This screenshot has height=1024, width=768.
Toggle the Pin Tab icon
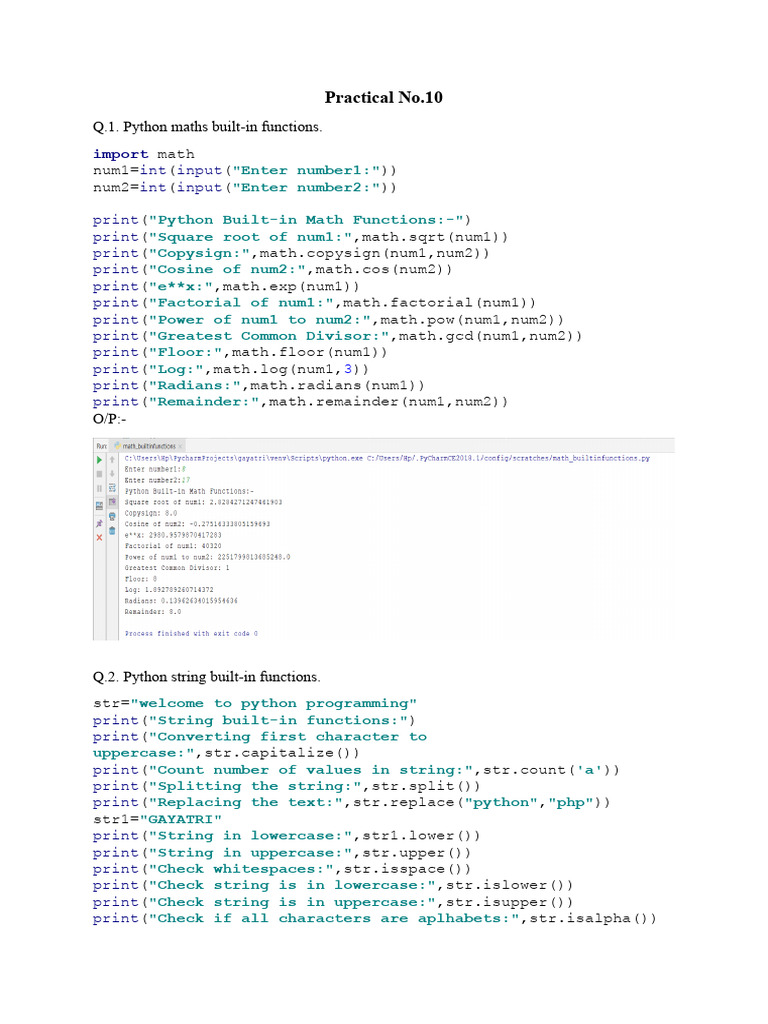pos(99,523)
